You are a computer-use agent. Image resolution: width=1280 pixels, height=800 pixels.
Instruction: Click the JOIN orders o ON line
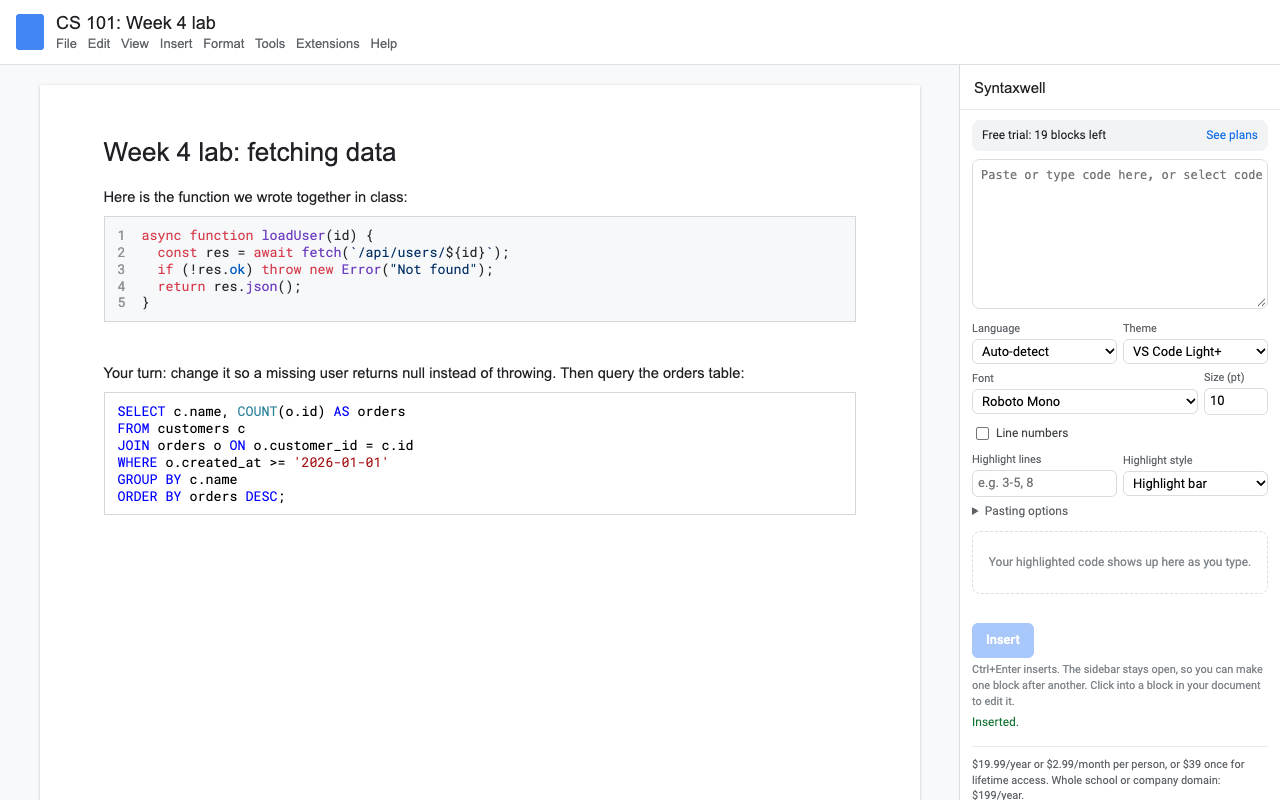[x=265, y=445]
